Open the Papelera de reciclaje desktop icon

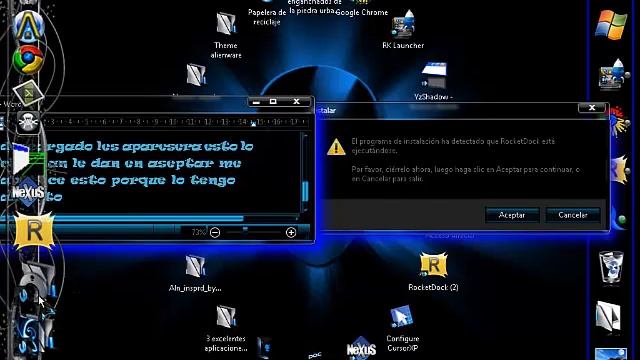pos(267,14)
